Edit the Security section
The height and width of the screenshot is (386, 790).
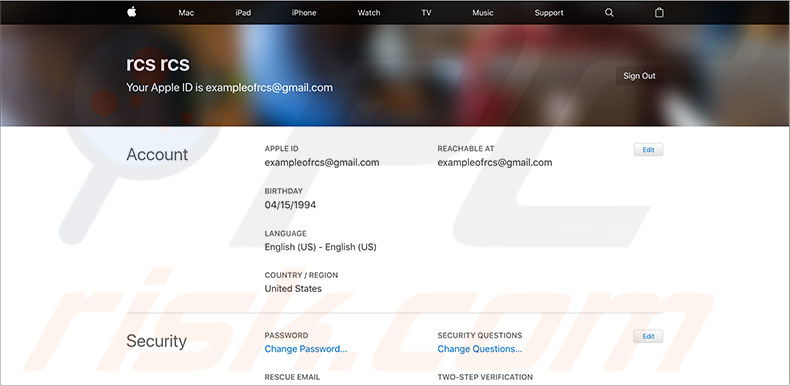click(x=648, y=337)
